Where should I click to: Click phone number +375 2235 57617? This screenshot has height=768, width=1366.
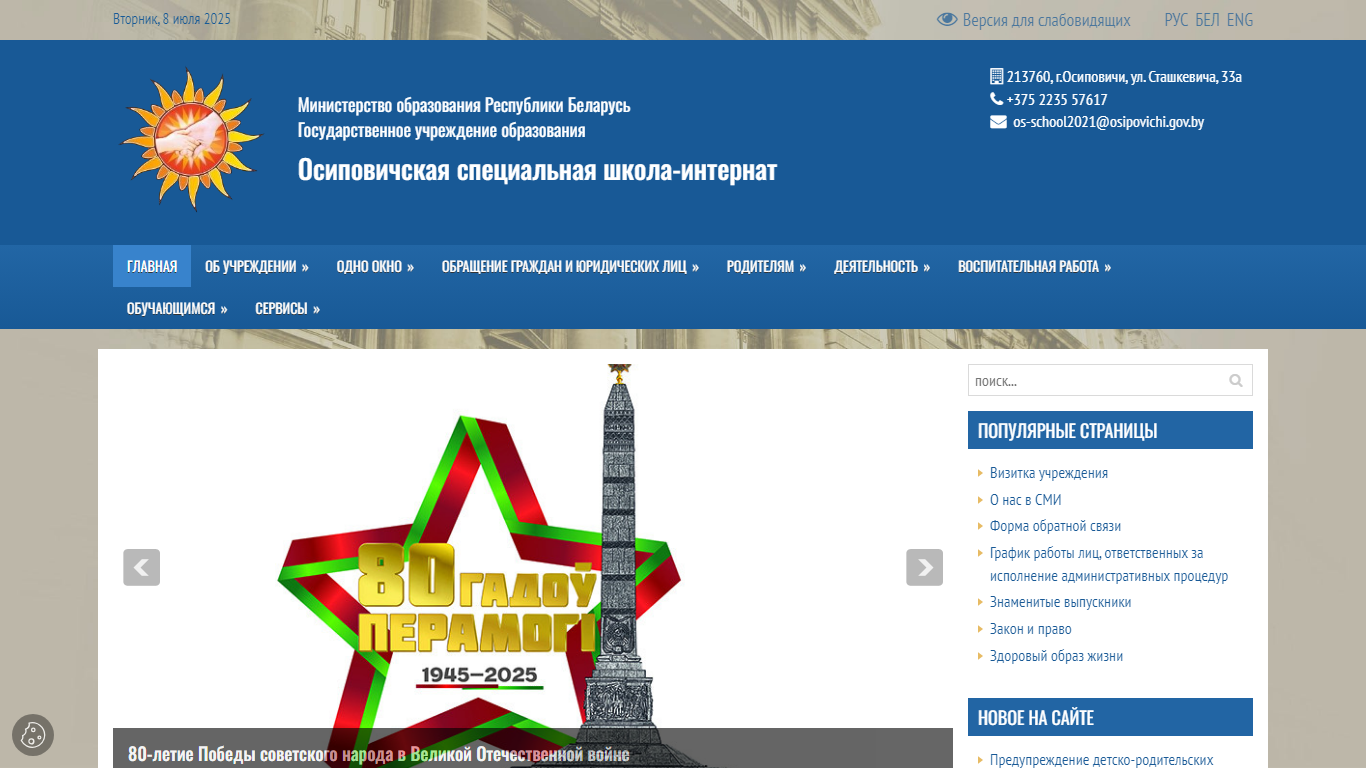(x=1057, y=99)
